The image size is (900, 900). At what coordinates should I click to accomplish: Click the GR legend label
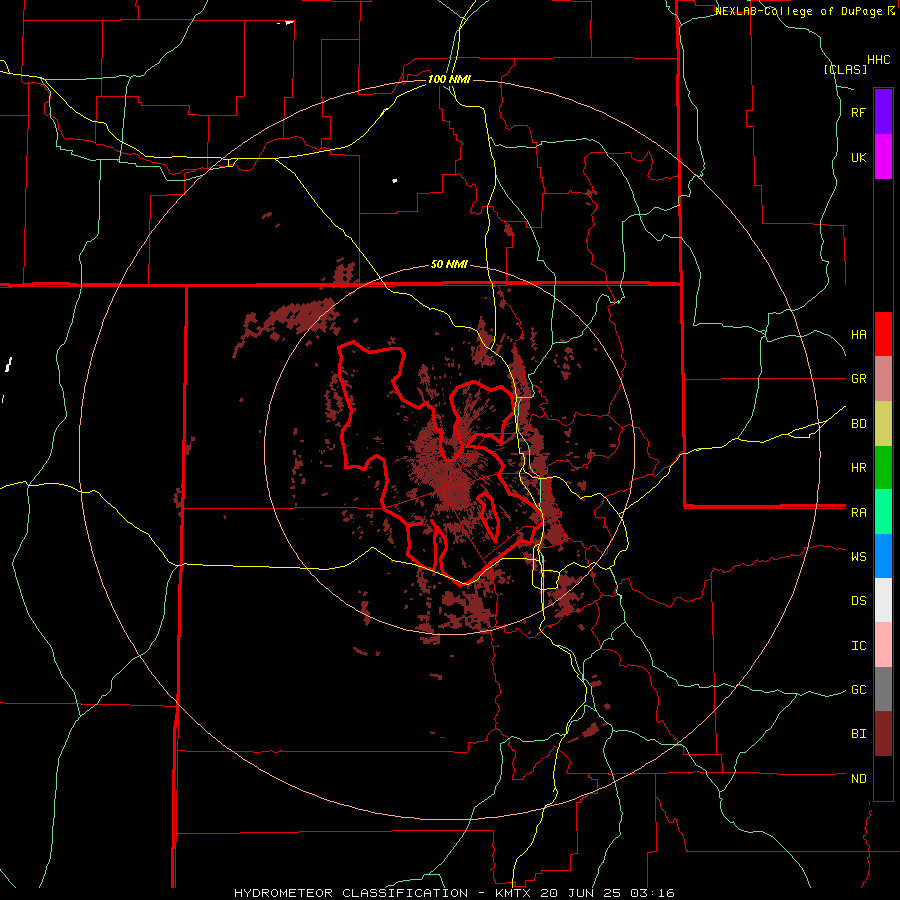coord(859,379)
